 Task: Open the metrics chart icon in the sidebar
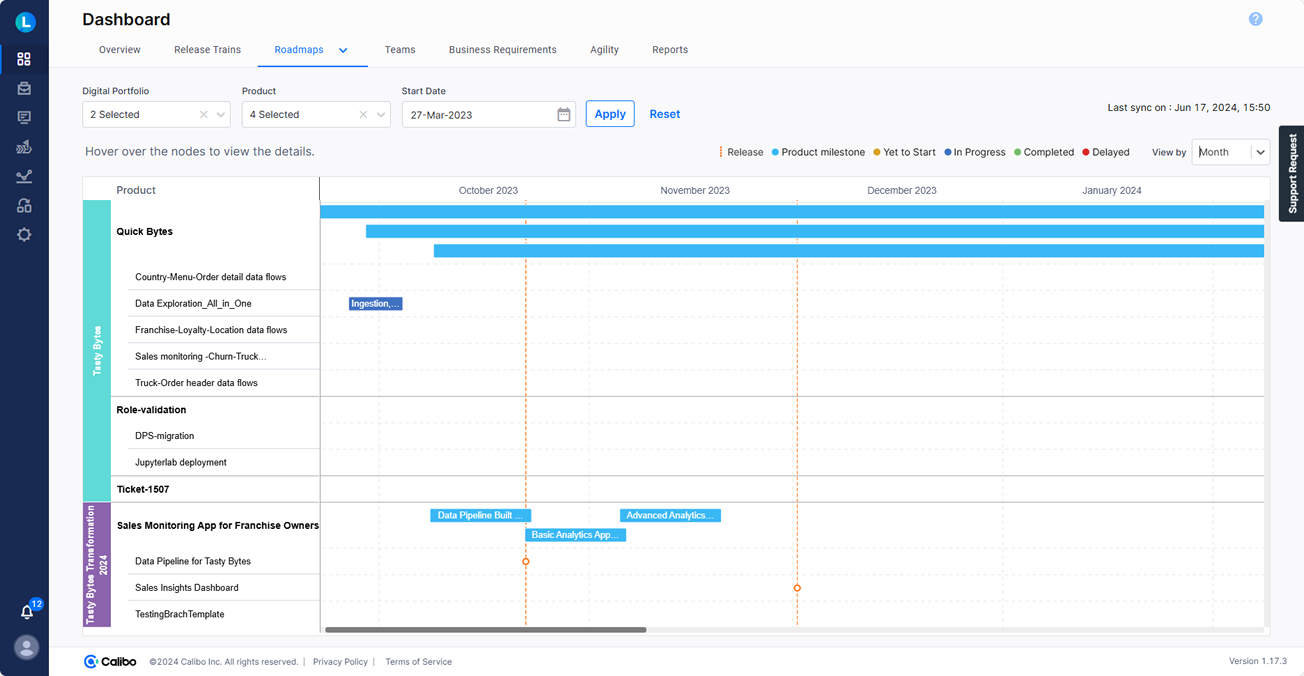click(x=25, y=176)
